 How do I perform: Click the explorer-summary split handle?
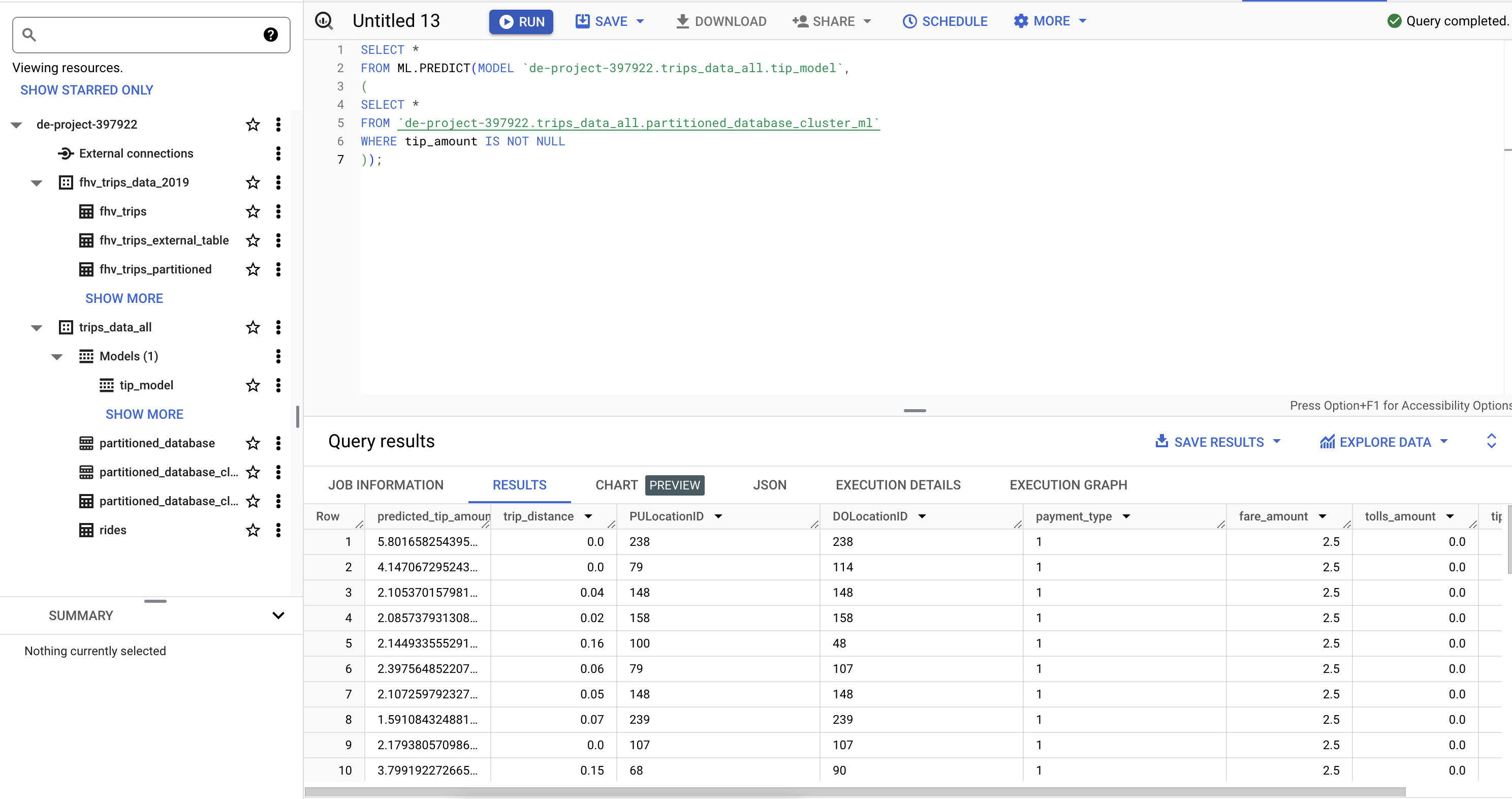tap(155, 601)
